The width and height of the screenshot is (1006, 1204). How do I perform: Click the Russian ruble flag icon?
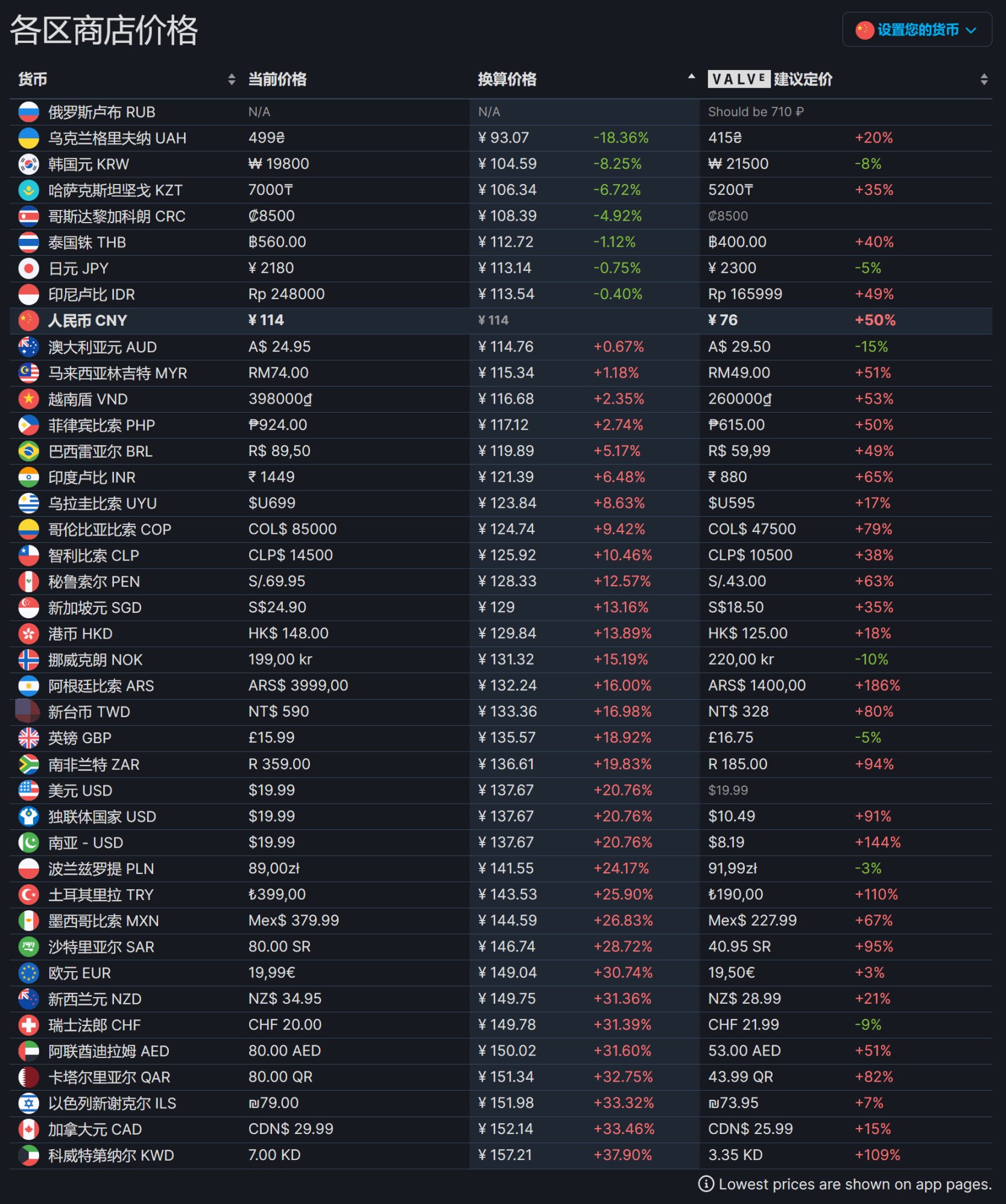pyautogui.click(x=28, y=112)
